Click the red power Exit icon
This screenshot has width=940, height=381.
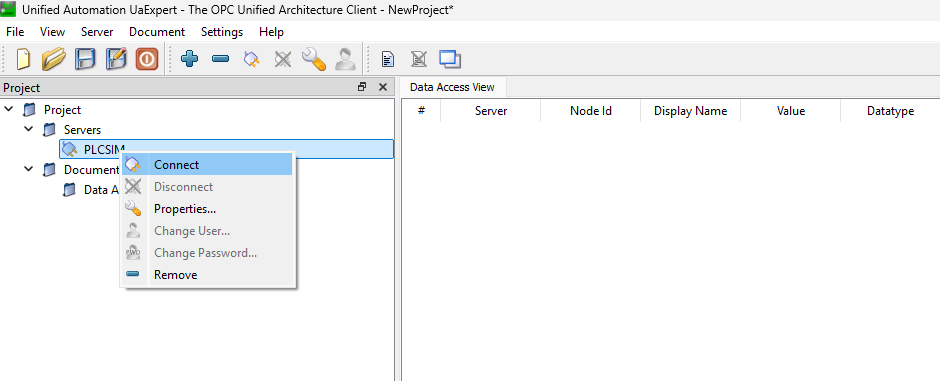[147, 59]
